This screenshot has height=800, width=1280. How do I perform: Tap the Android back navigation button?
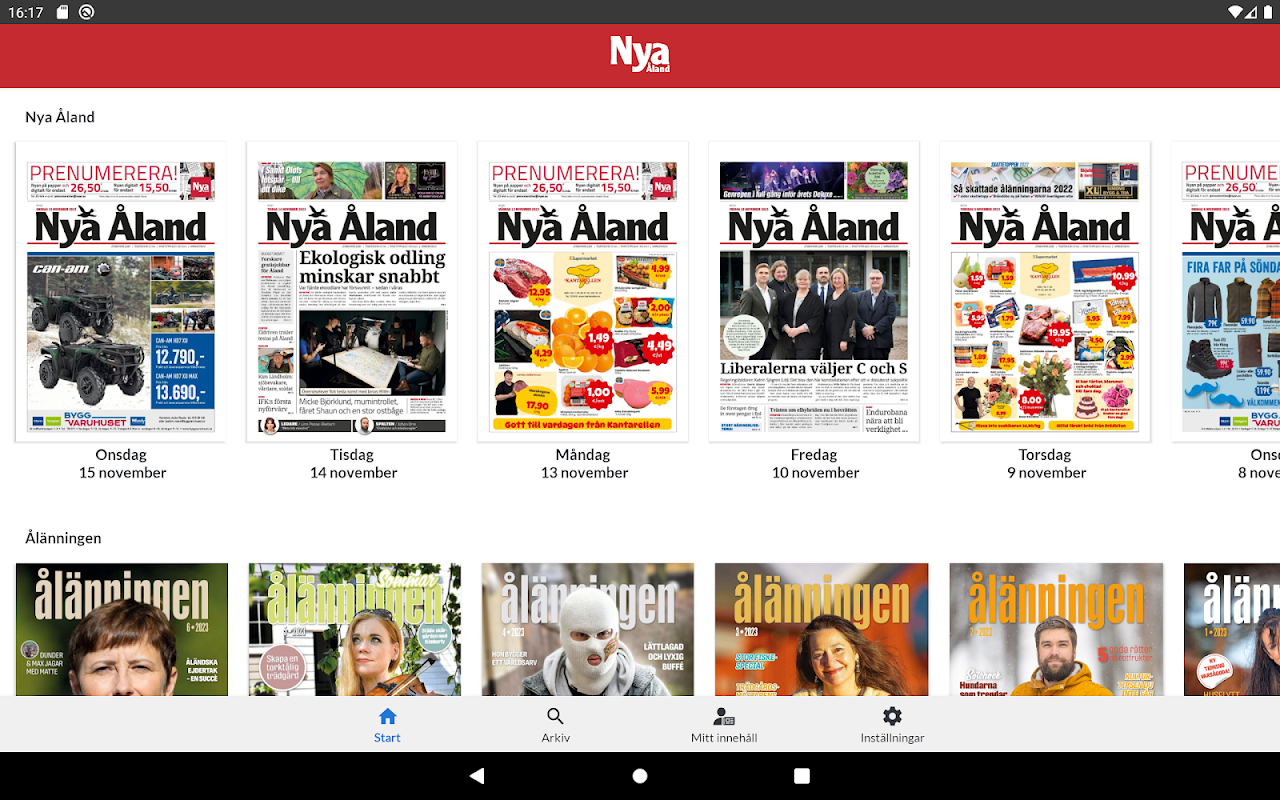pos(477,776)
